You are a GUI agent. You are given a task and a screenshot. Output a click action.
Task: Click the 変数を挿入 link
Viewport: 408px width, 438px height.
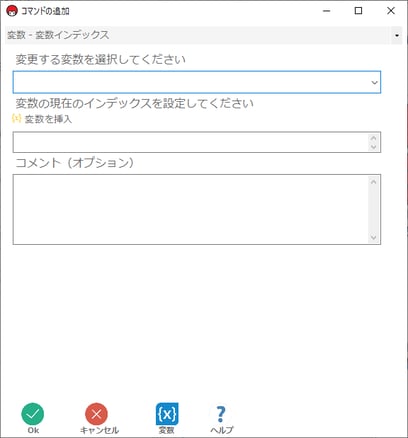click(x=48, y=119)
